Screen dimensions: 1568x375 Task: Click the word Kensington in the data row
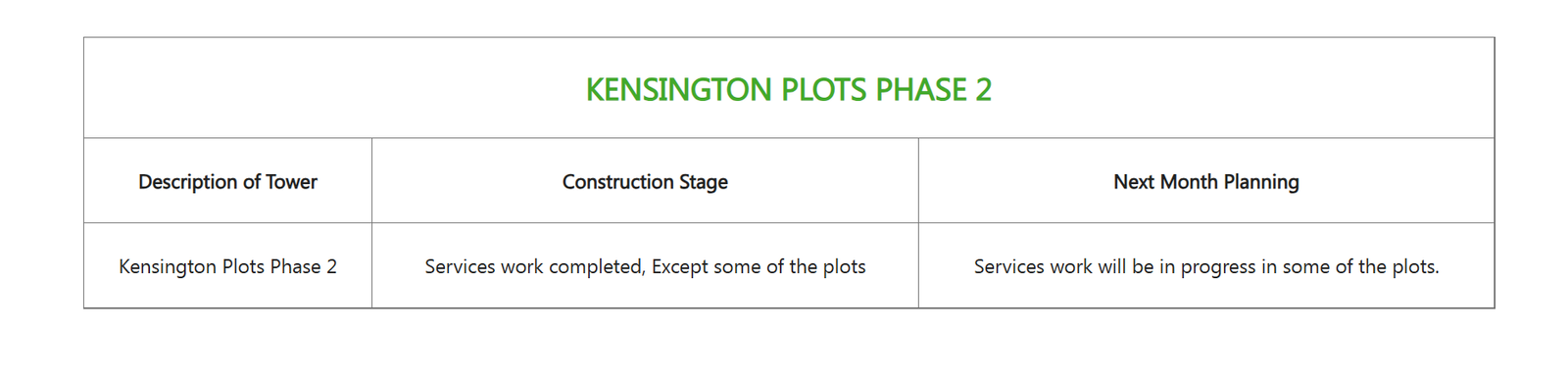(x=168, y=266)
